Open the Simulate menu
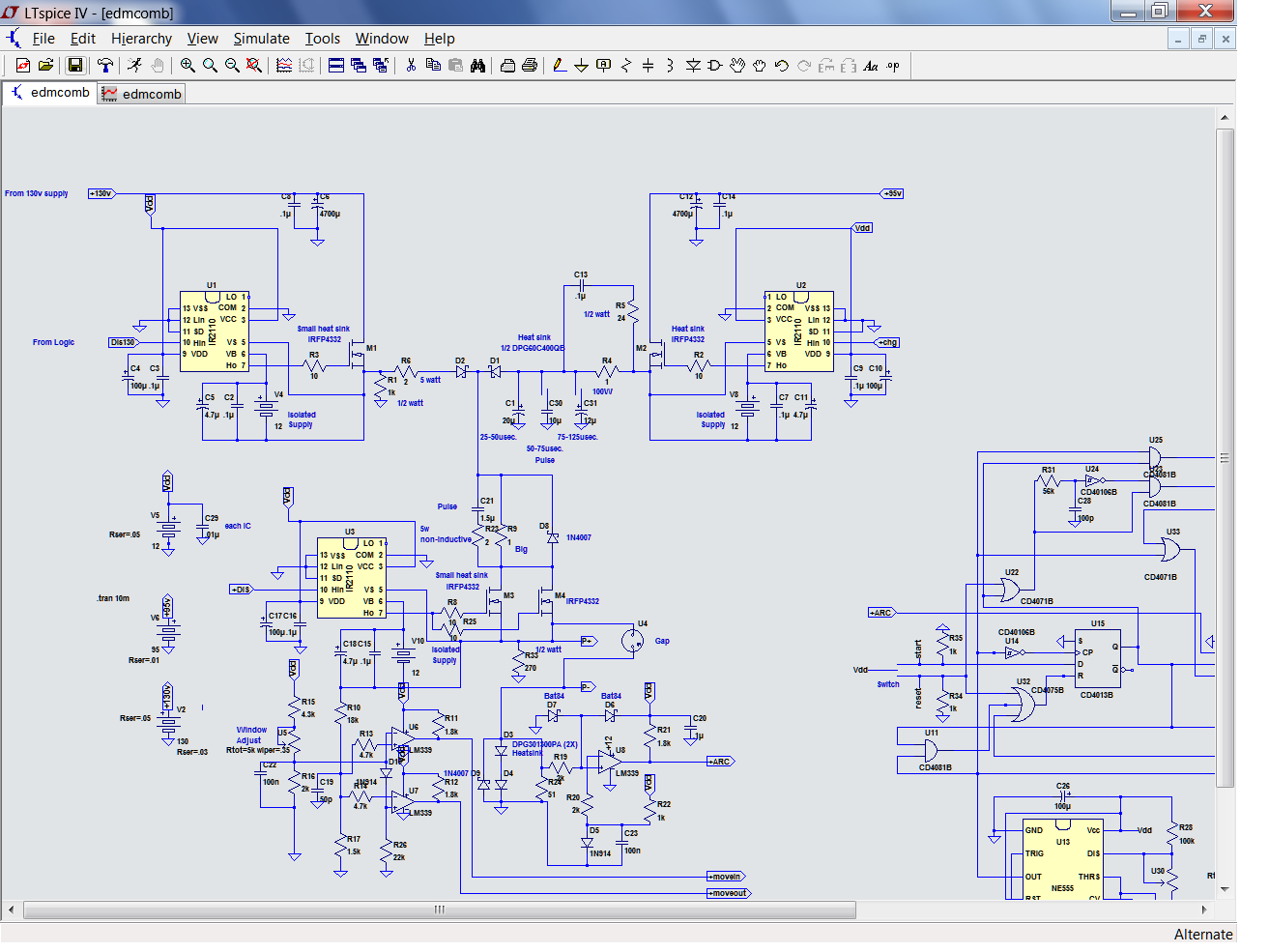Image resolution: width=1269 pixels, height=952 pixels. point(261,39)
